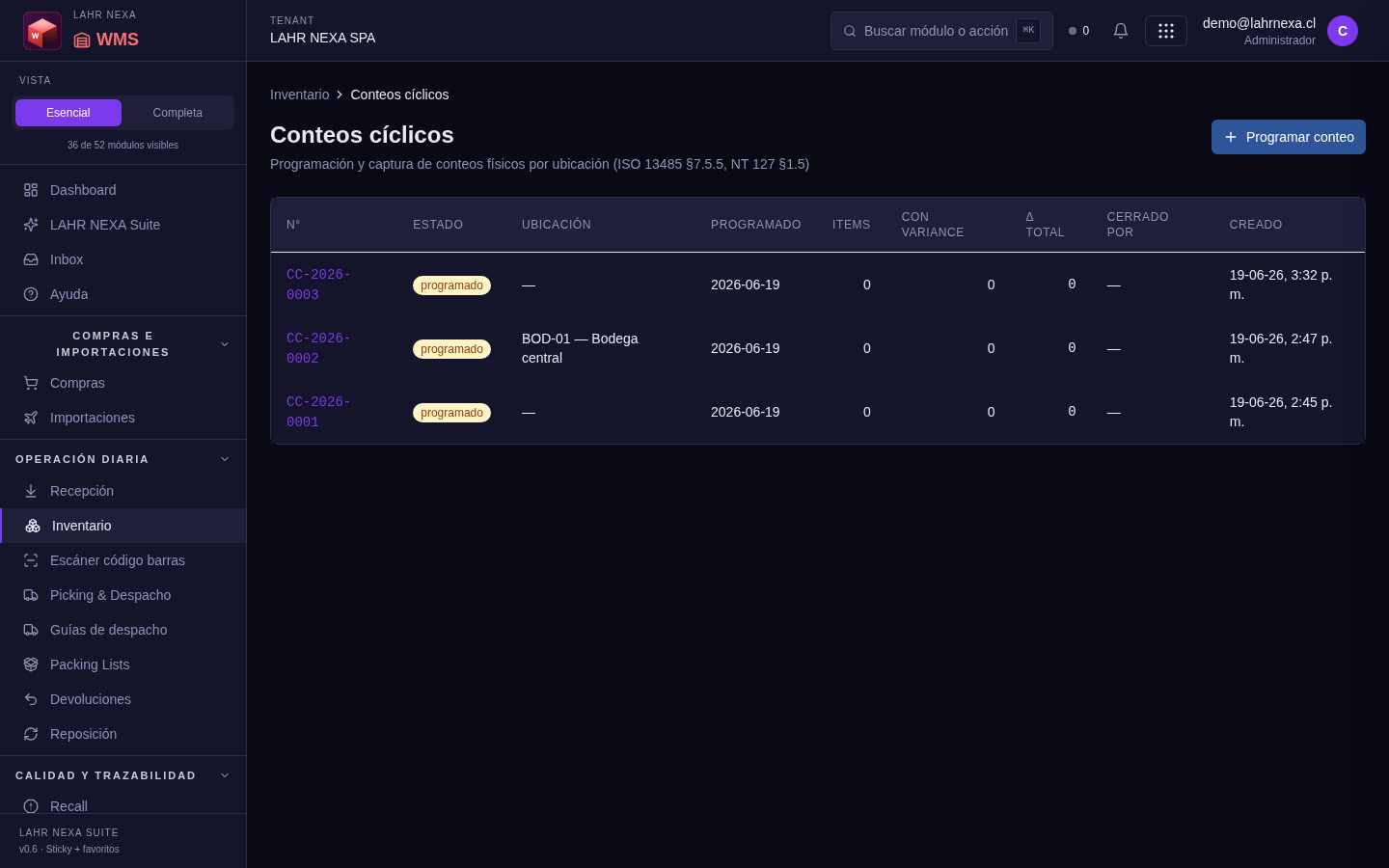
Task: Collapse the Operación Diaria section
Action: [x=225, y=459]
